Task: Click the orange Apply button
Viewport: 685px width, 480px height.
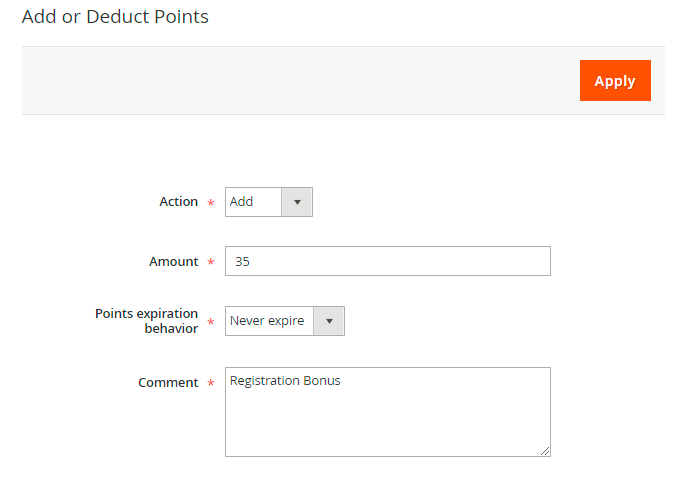Action: (615, 81)
